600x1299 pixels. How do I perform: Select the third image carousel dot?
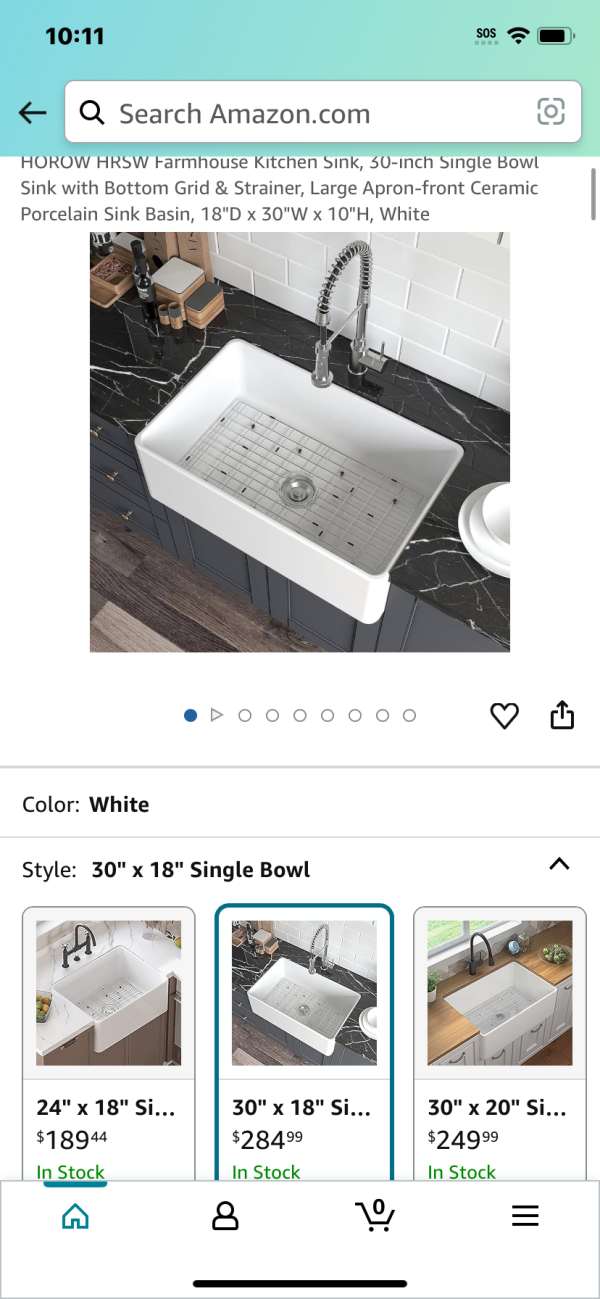(245, 715)
